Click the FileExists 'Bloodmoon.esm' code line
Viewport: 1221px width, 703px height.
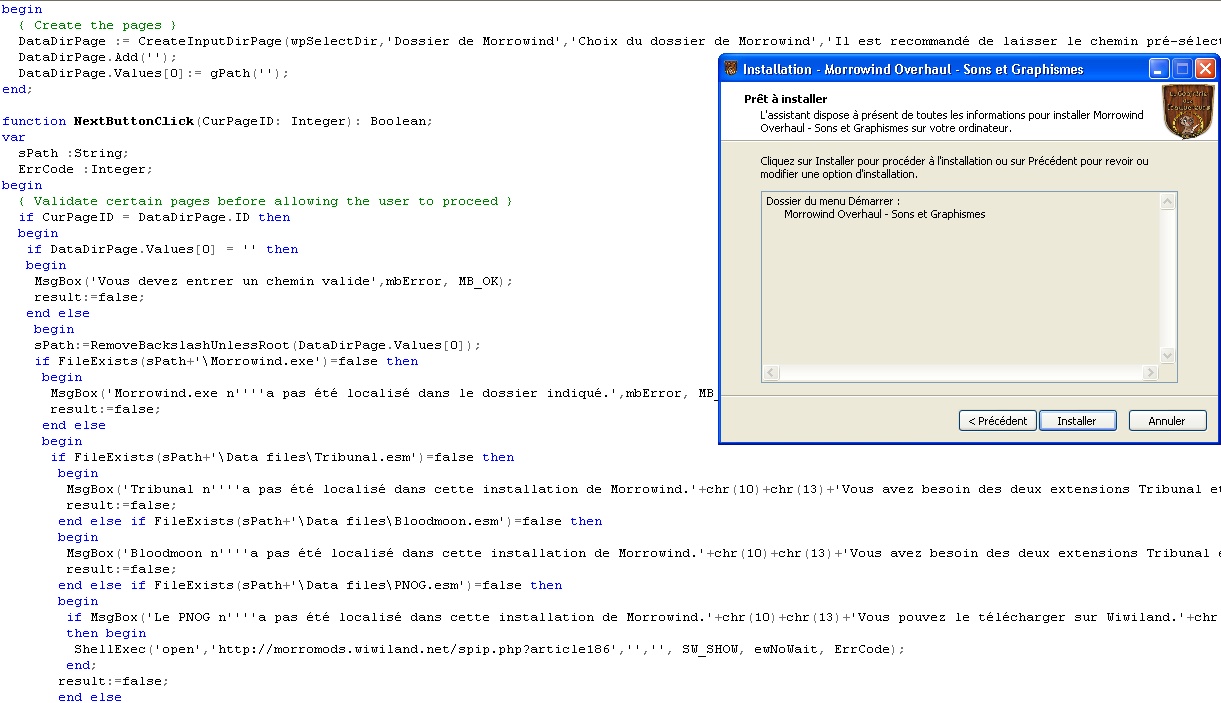click(330, 521)
